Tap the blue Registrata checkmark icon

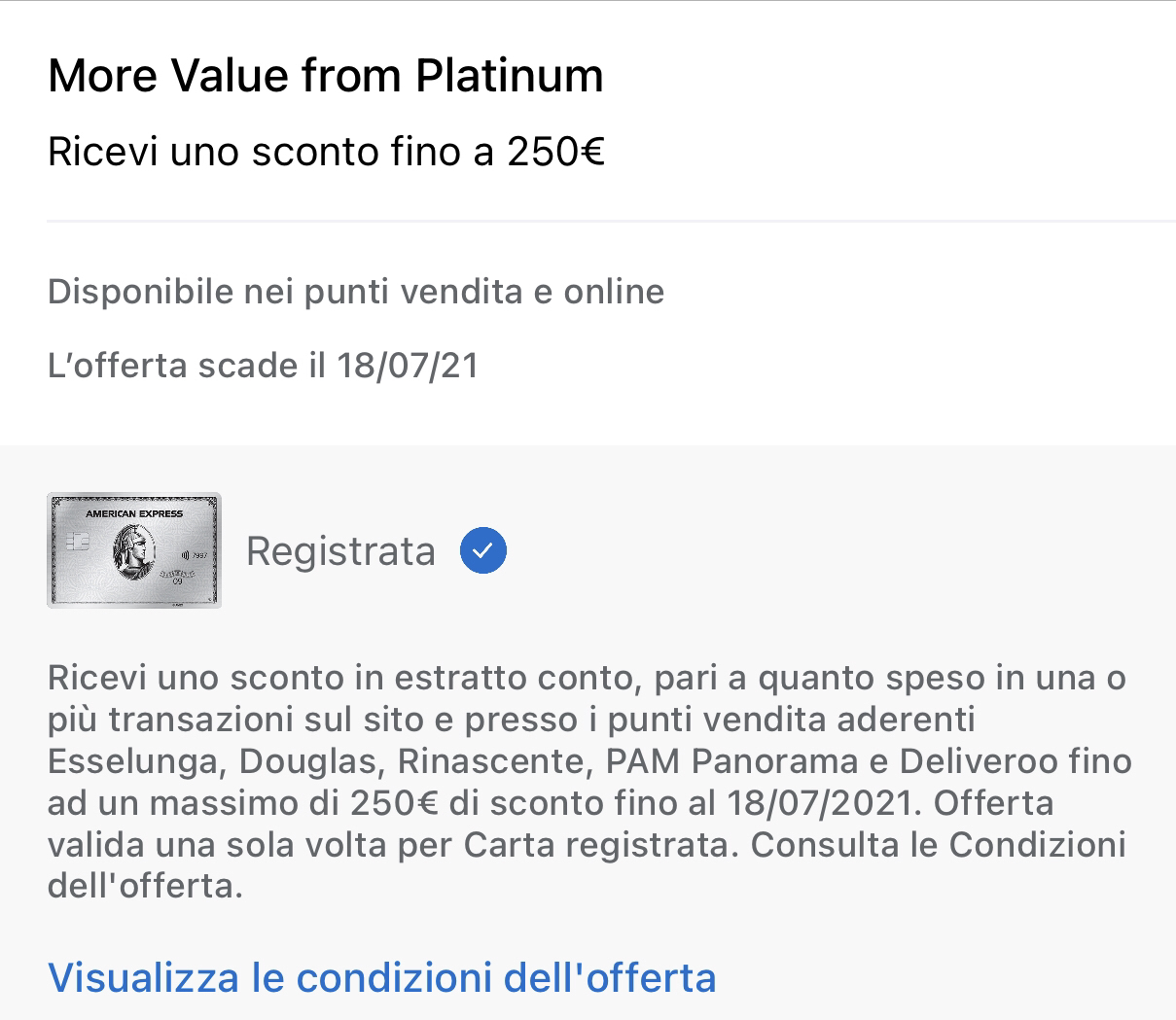pos(483,550)
